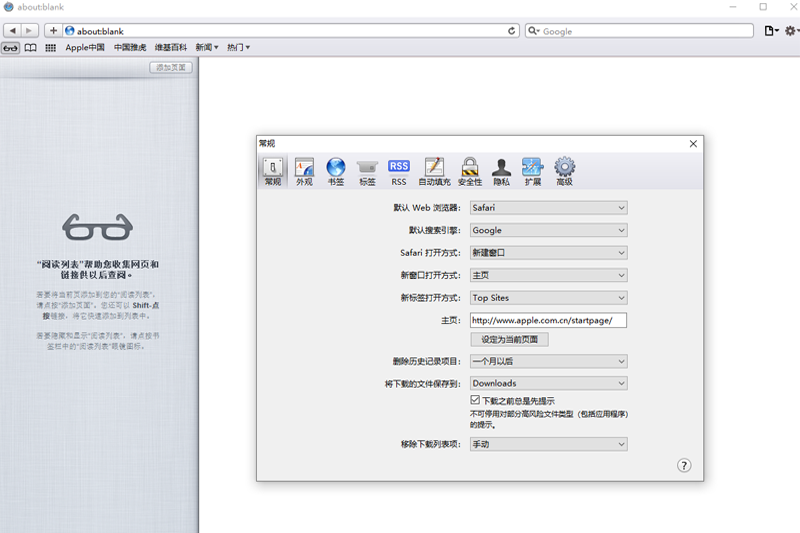Click the reading list glasses icon in bookmarks bar
Image resolution: width=800 pixels, height=533 pixels.
pos(11,47)
